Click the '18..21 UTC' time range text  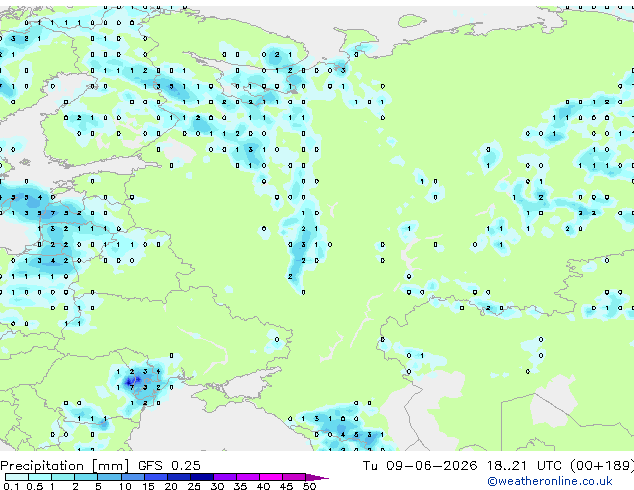pos(524,466)
